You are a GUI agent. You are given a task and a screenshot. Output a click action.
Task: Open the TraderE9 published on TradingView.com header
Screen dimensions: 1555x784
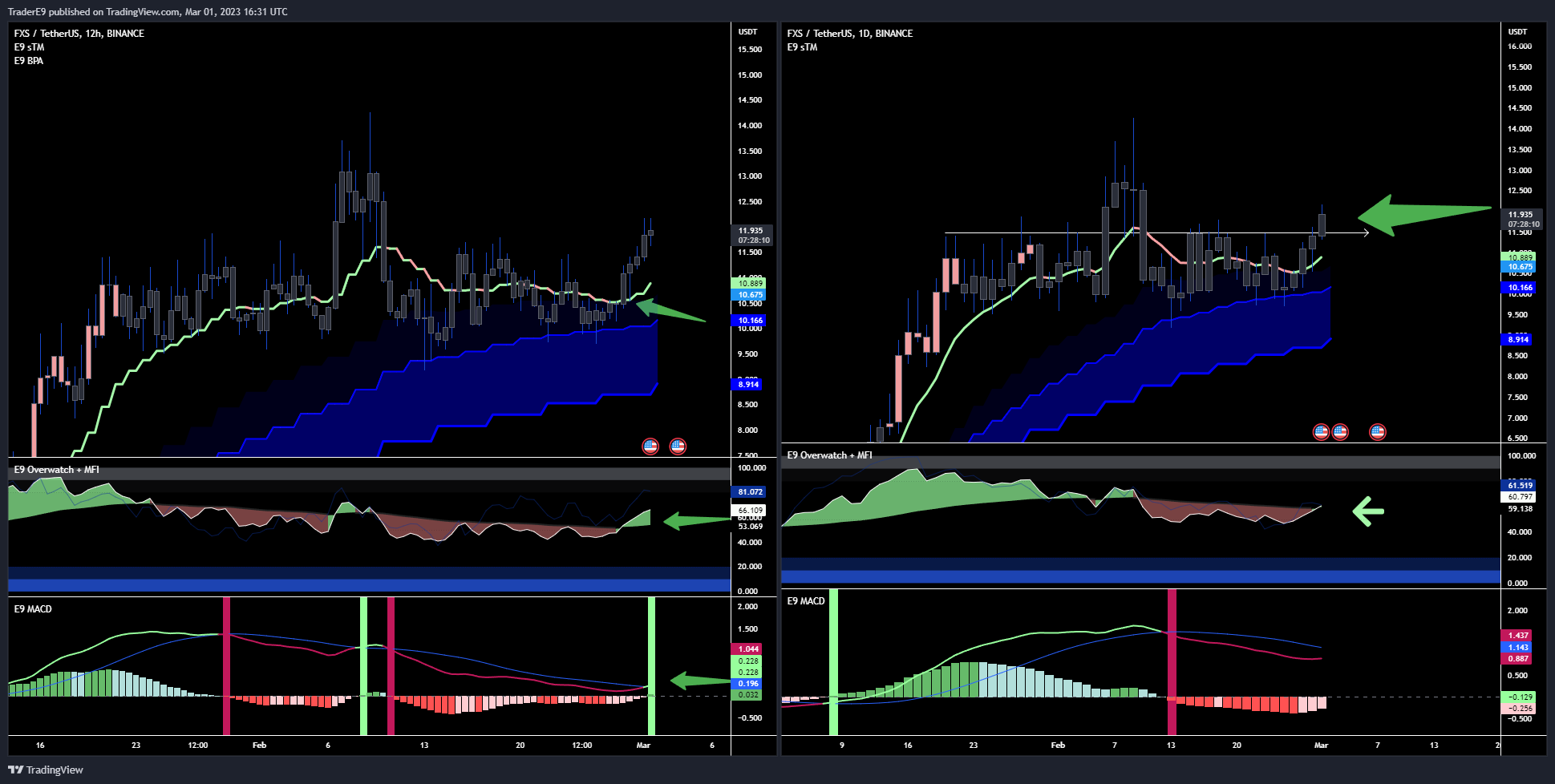point(148,11)
